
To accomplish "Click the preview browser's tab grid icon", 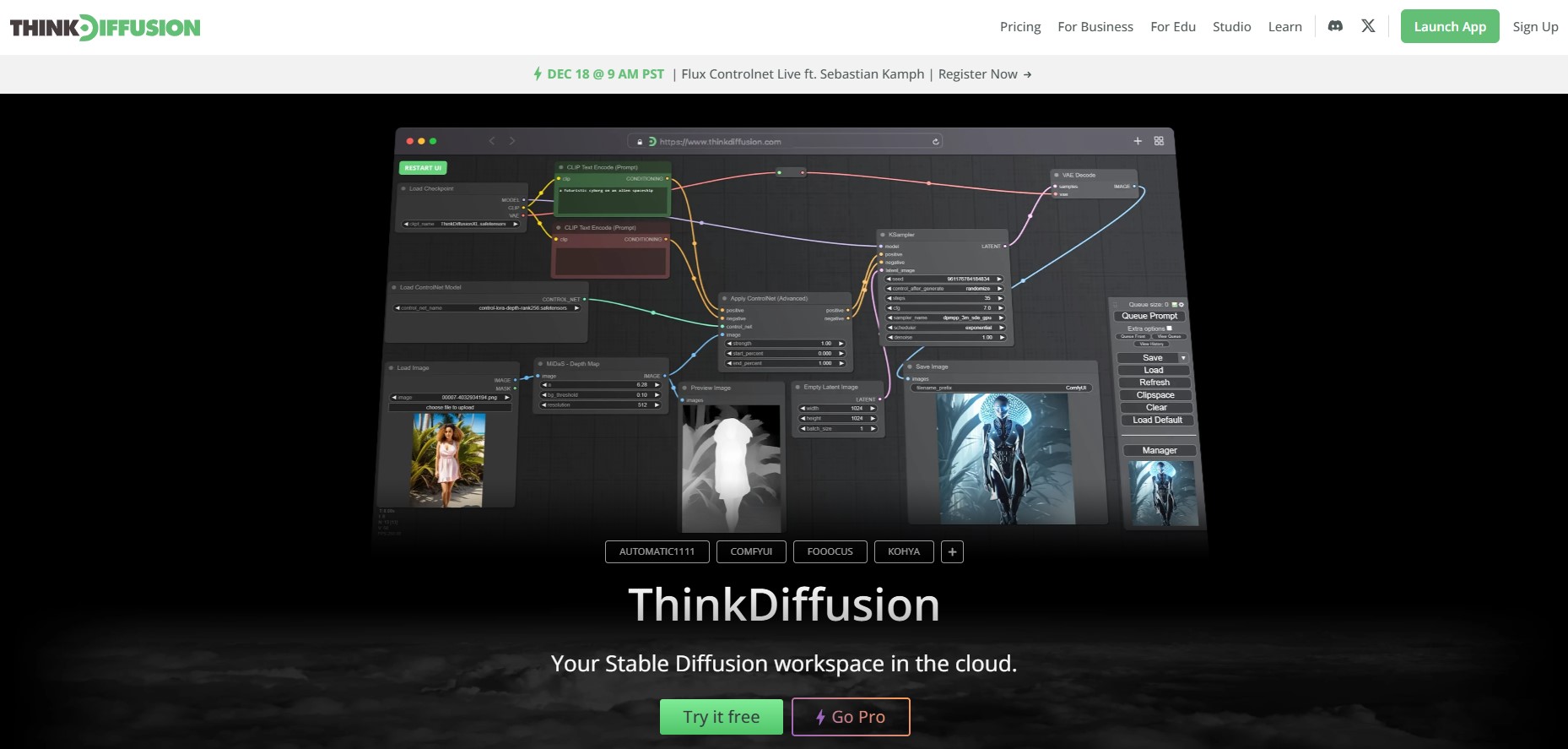I will point(1159,141).
